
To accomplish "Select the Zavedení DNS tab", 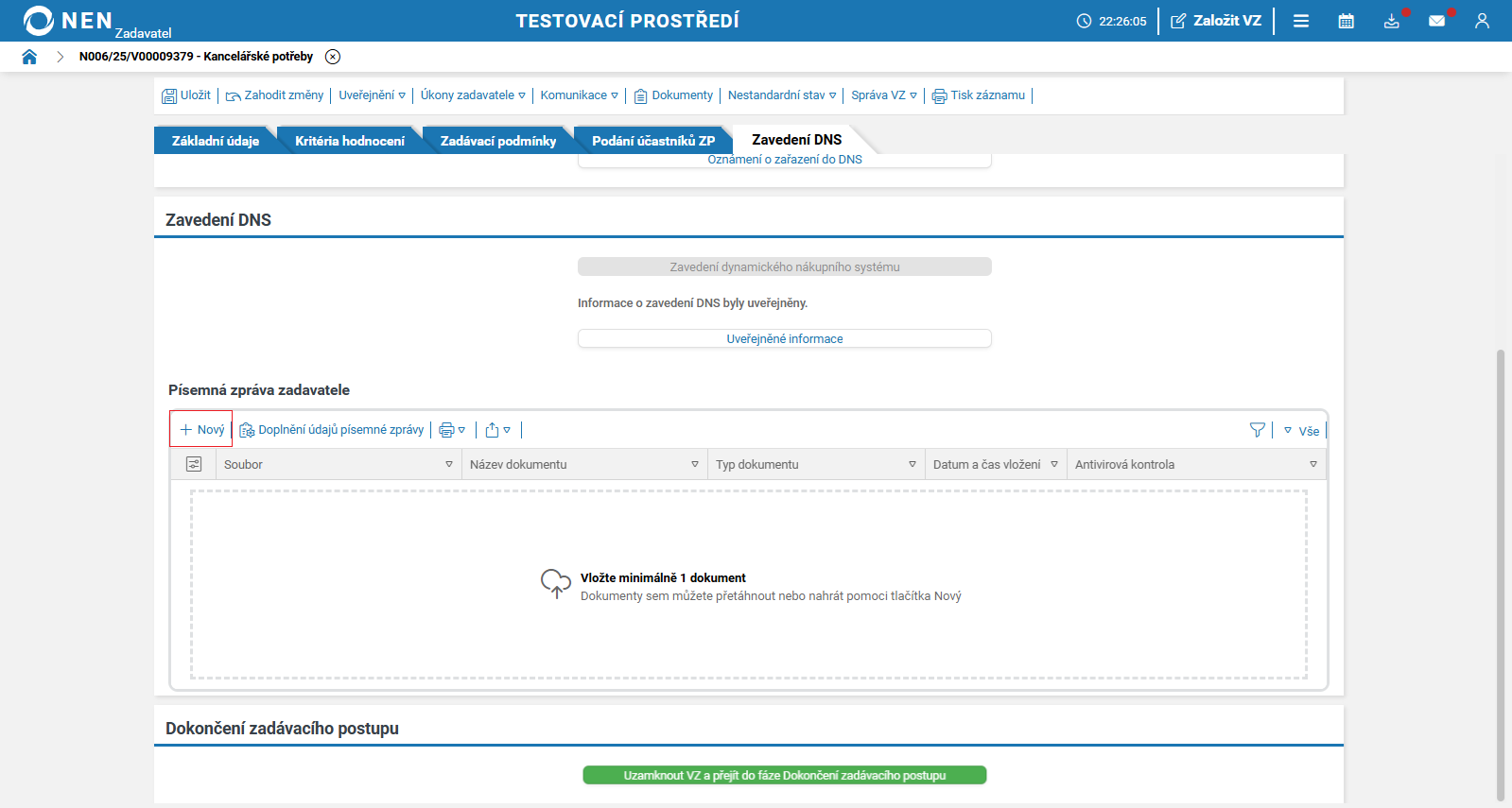I will coord(797,140).
